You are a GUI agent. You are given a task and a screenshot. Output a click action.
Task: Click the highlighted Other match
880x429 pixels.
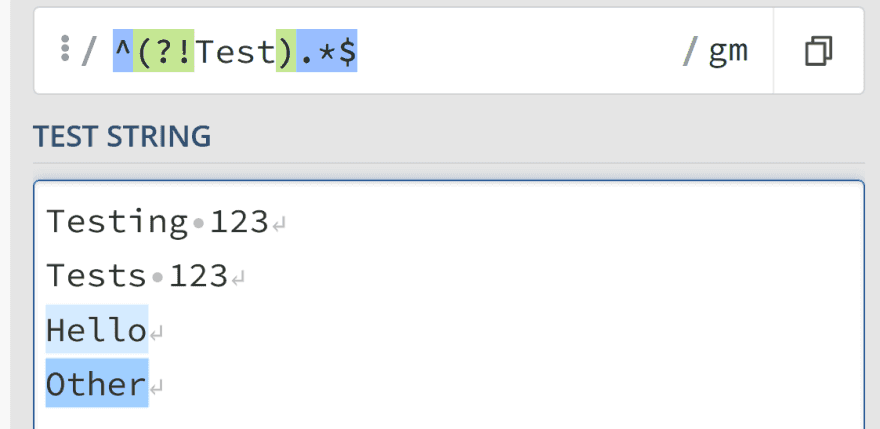(97, 383)
